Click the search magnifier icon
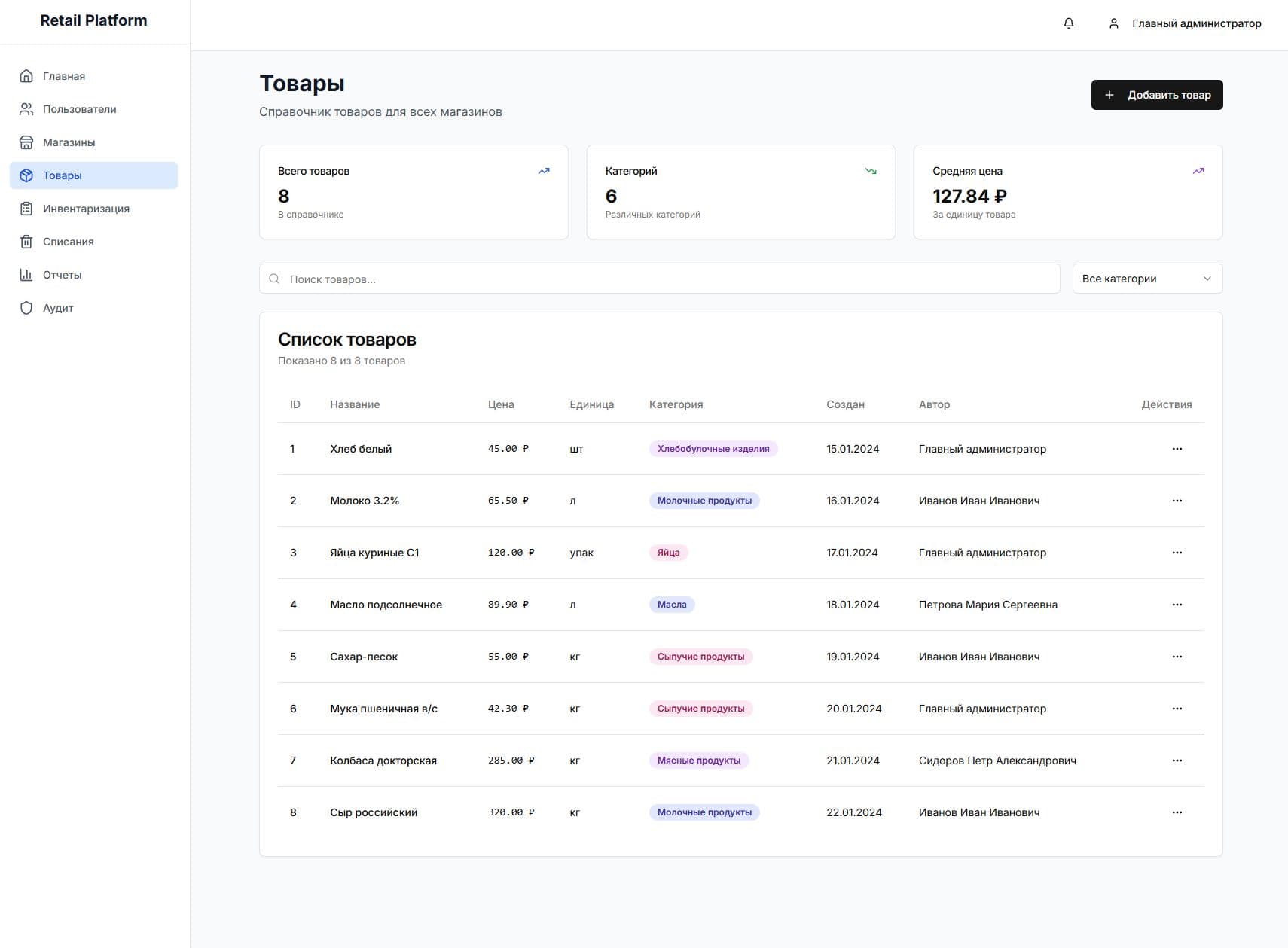 coord(274,279)
